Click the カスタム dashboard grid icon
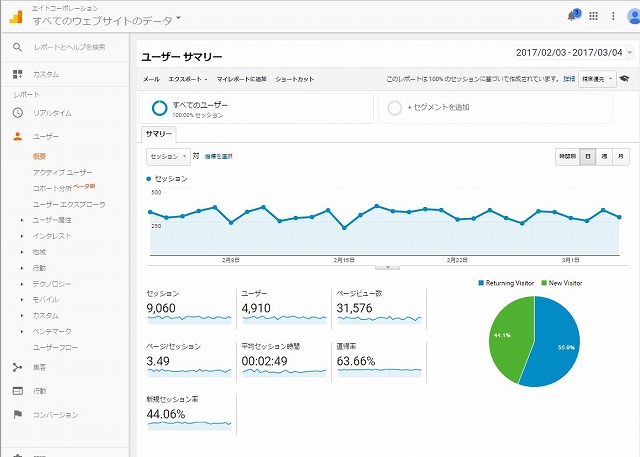The width and height of the screenshot is (640, 457). click(x=17, y=74)
